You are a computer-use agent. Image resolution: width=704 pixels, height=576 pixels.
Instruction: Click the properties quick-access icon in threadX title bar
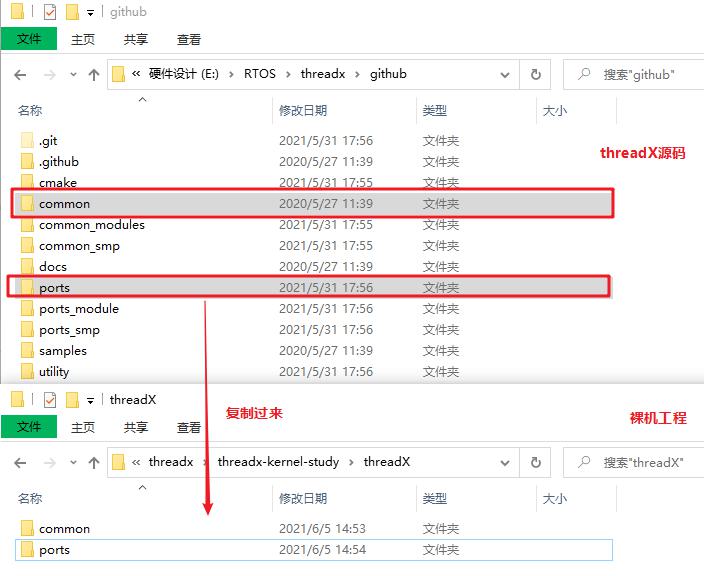click(50, 400)
